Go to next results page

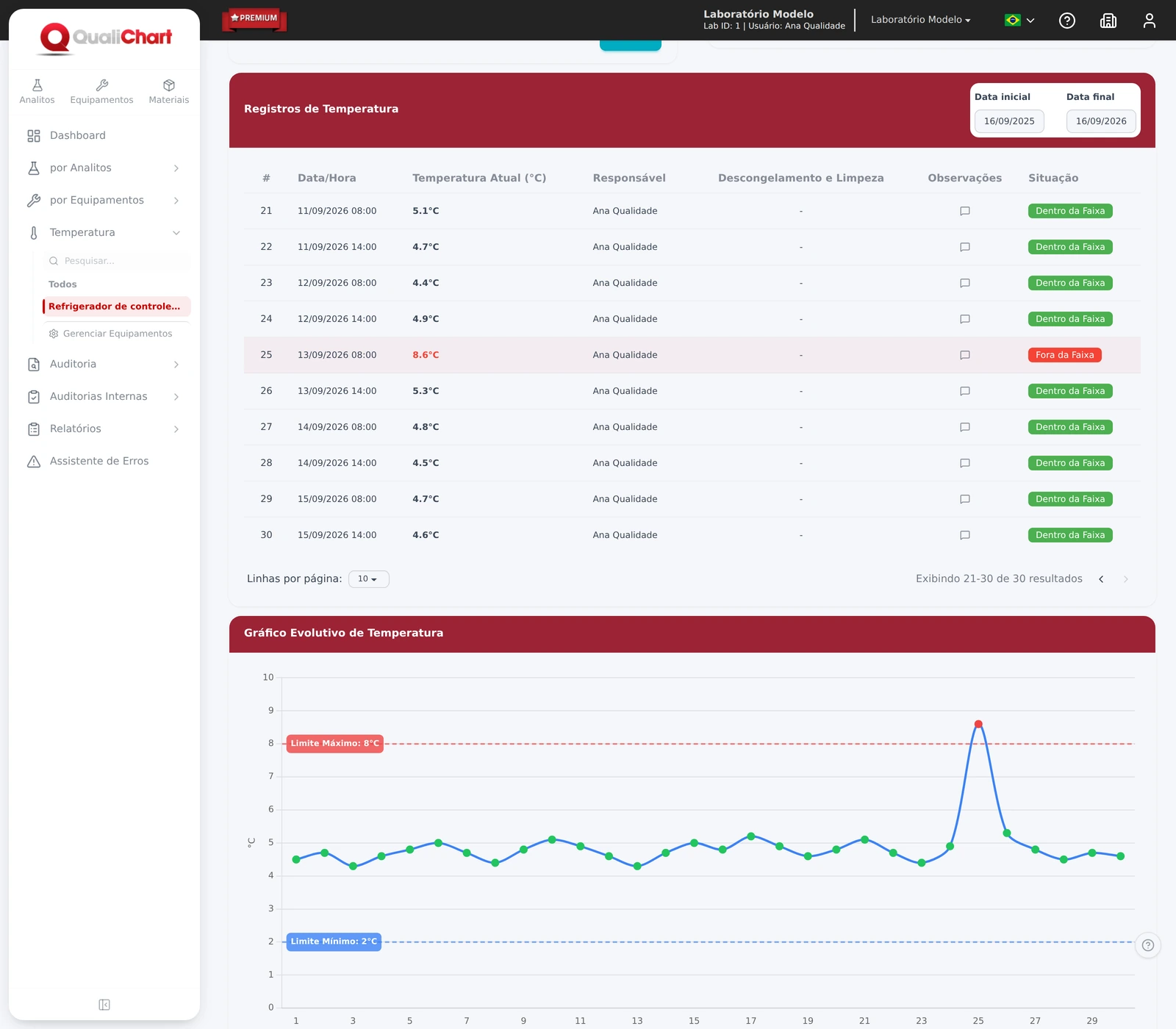click(1126, 579)
